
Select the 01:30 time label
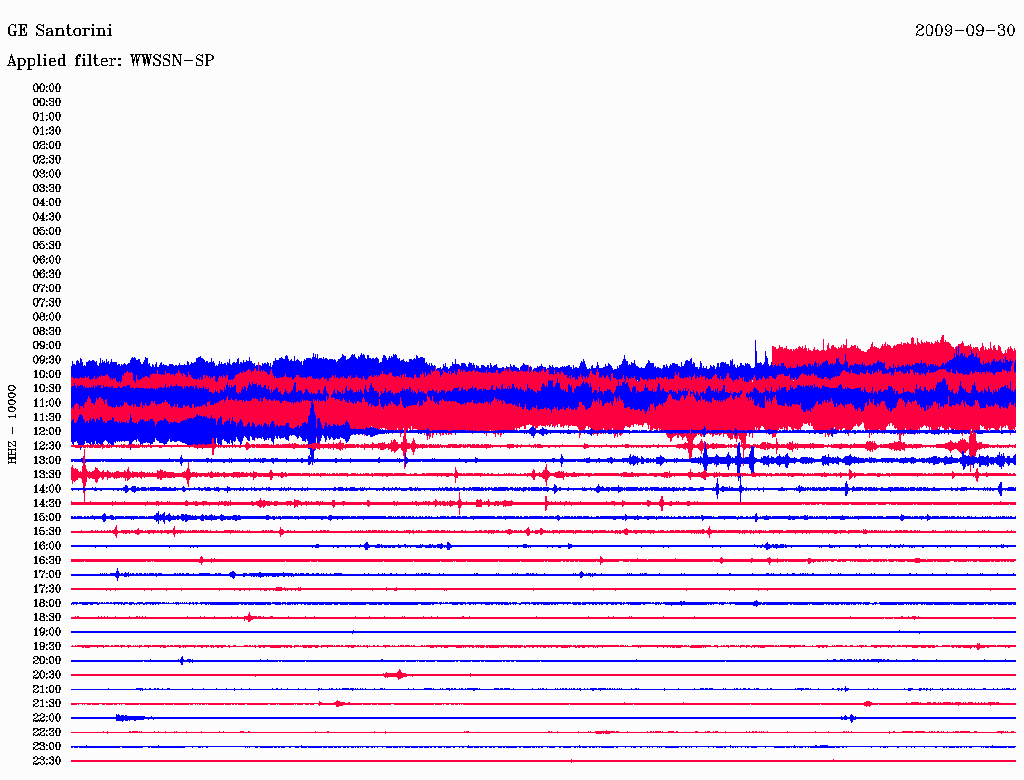(x=47, y=131)
